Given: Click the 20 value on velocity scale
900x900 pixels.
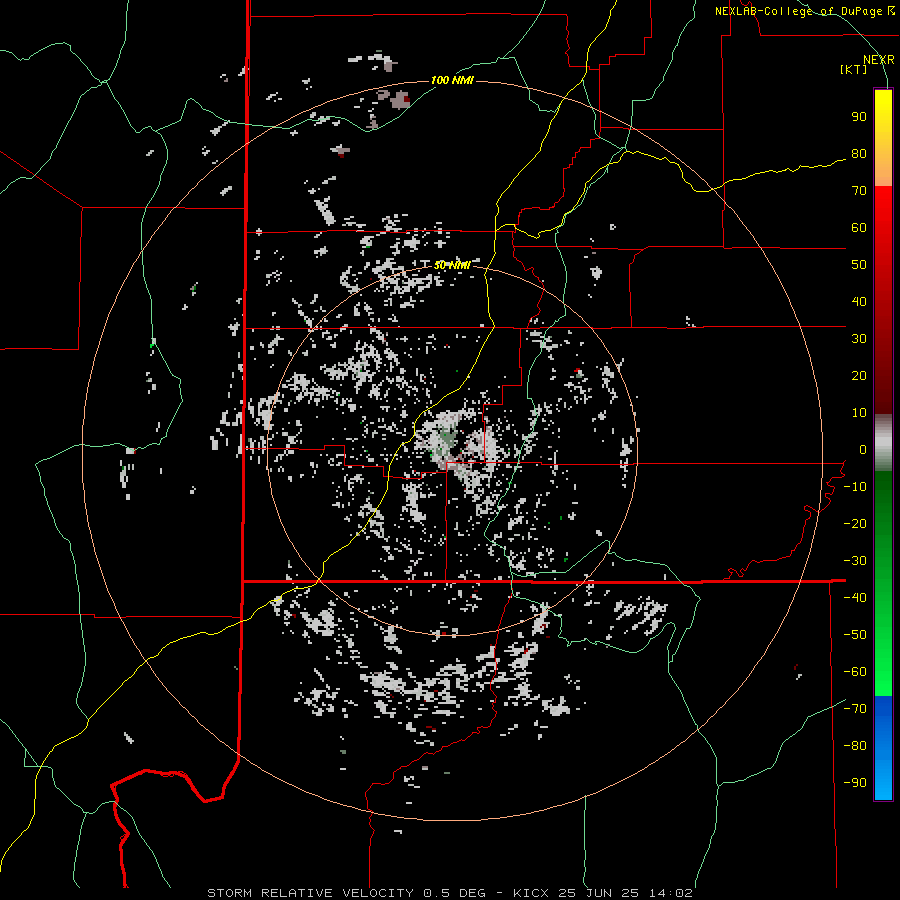Looking at the screenshot, I should [859, 375].
